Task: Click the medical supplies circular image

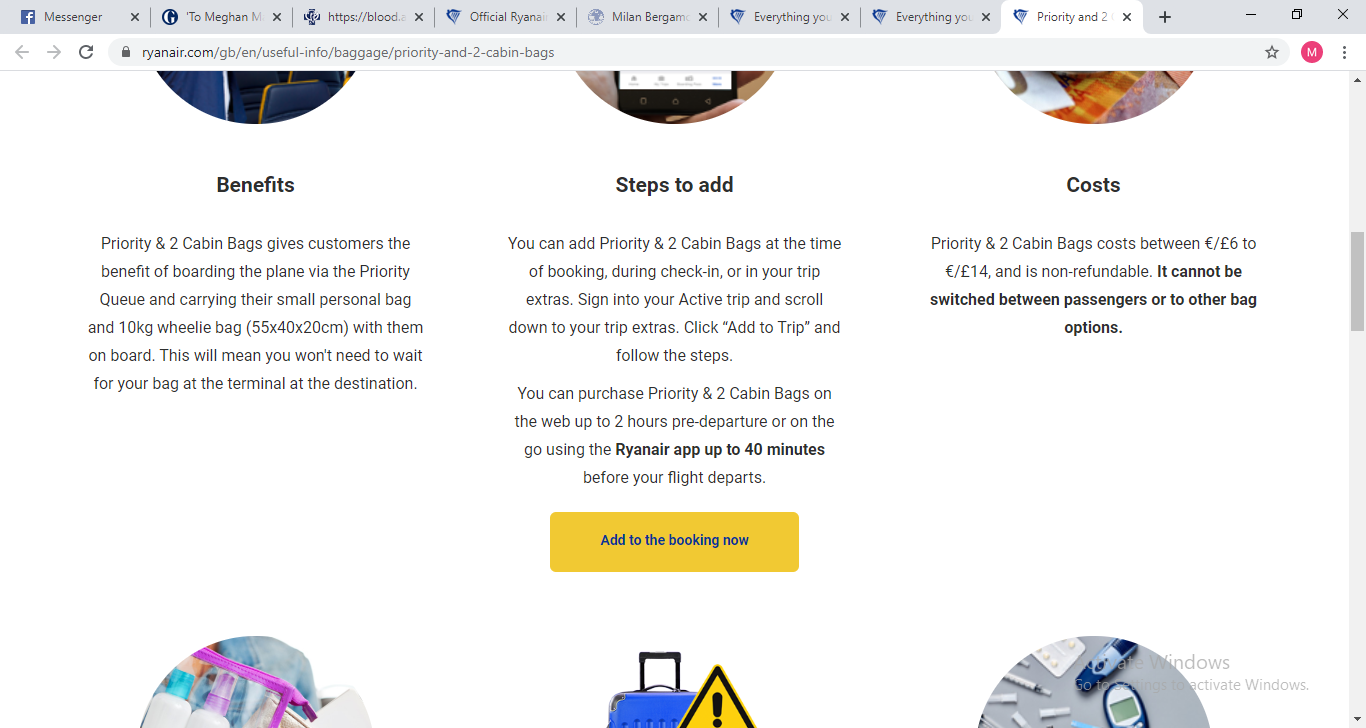Action: pos(1093,682)
